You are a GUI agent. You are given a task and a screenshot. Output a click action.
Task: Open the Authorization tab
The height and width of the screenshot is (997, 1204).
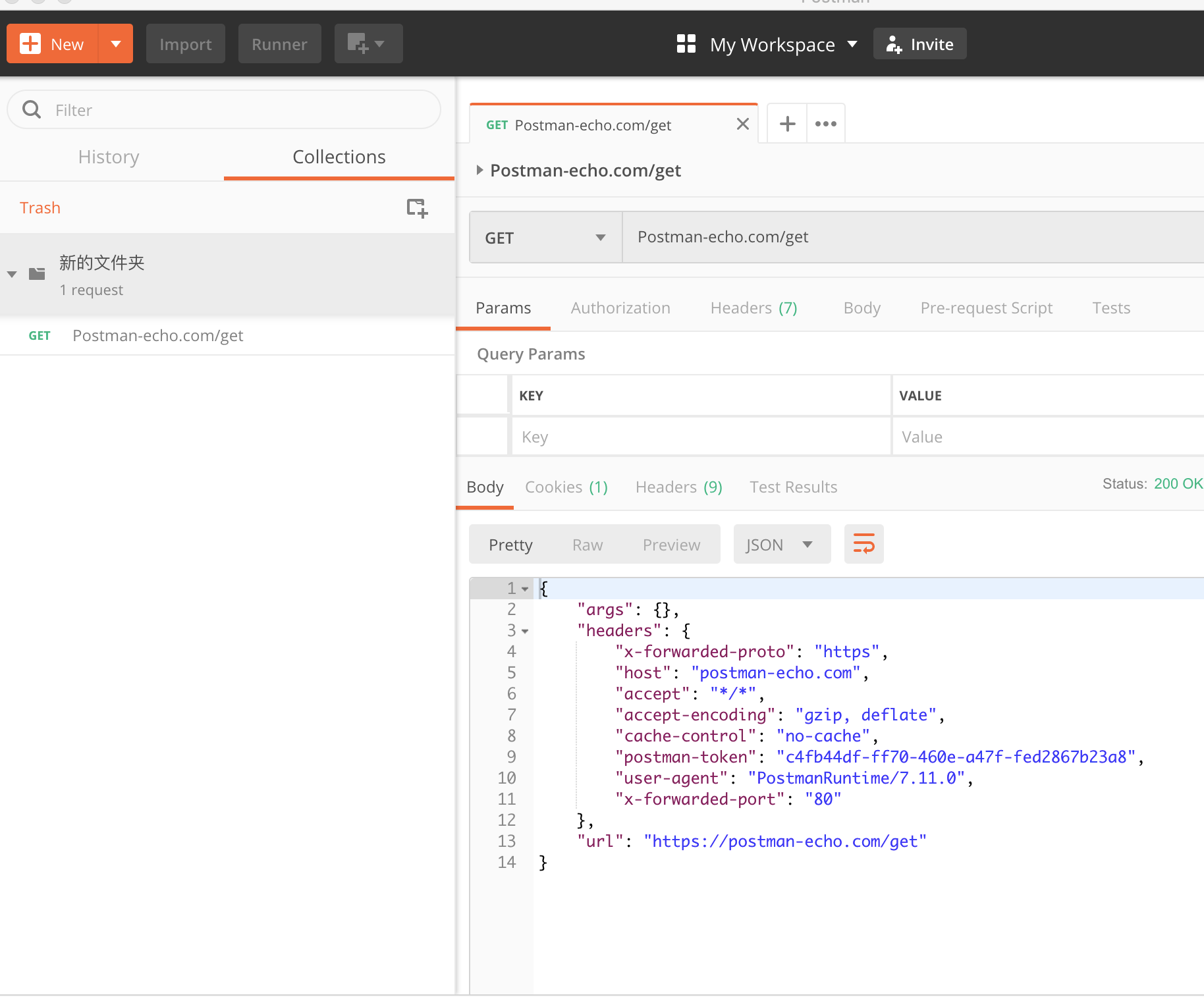[620, 308]
